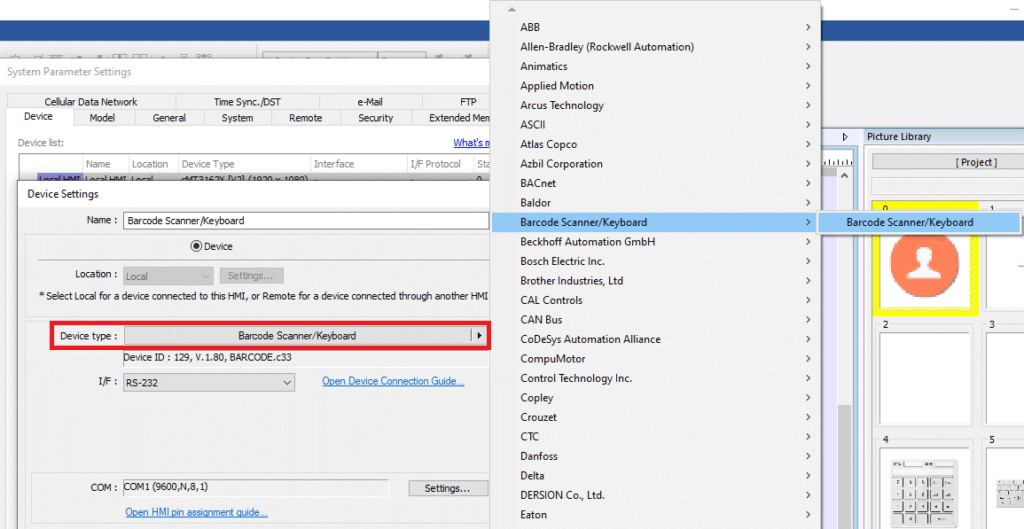This screenshot has height=529, width=1024.
Task: Switch to the General tab
Action: [169, 118]
